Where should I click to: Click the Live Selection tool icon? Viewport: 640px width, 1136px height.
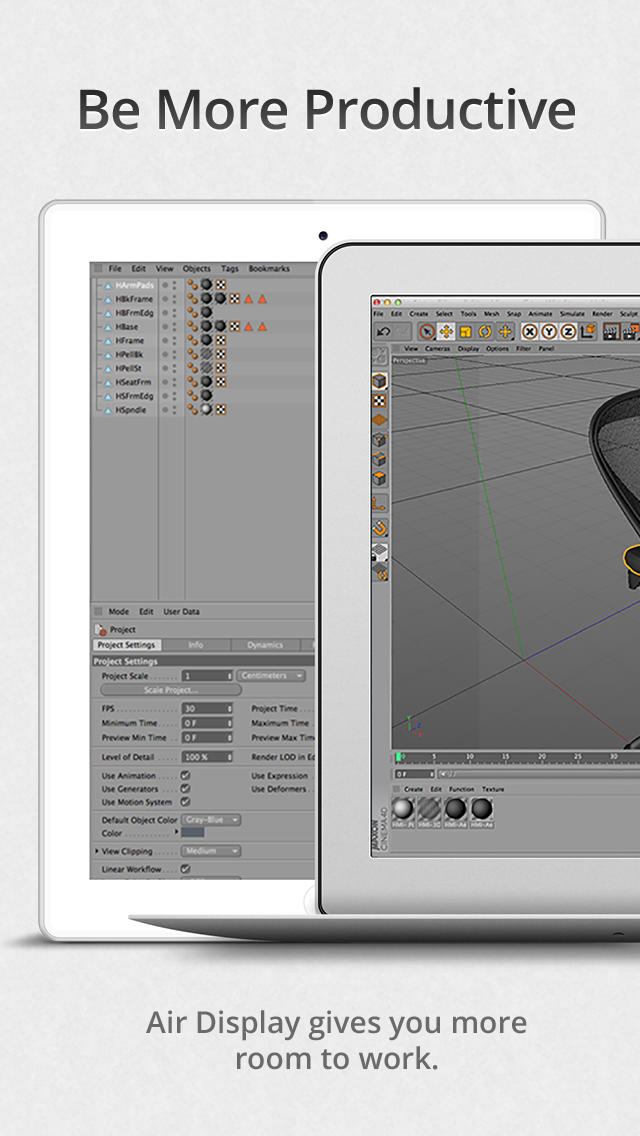[426, 331]
